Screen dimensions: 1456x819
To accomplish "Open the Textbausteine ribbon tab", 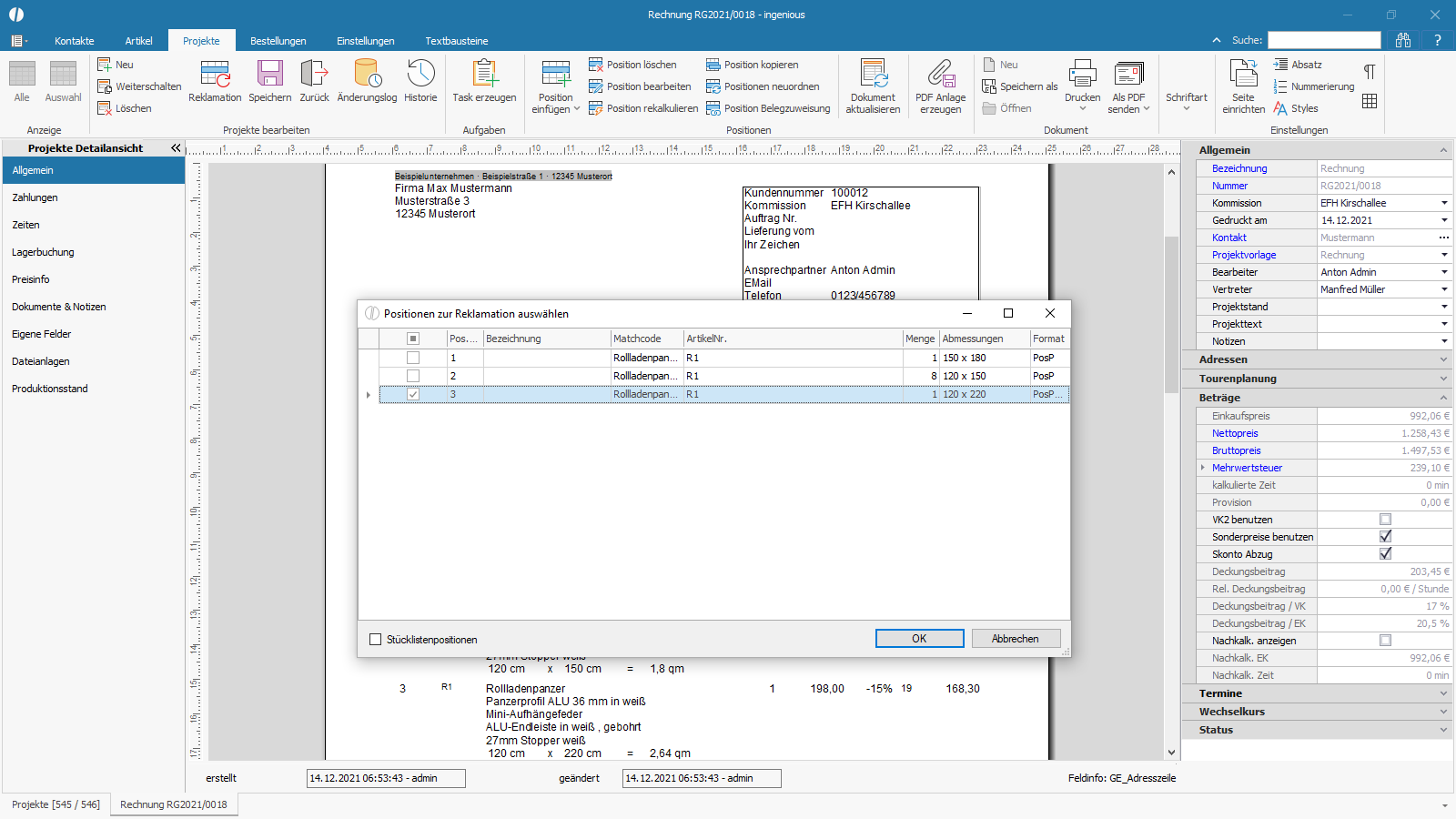I will click(x=457, y=41).
